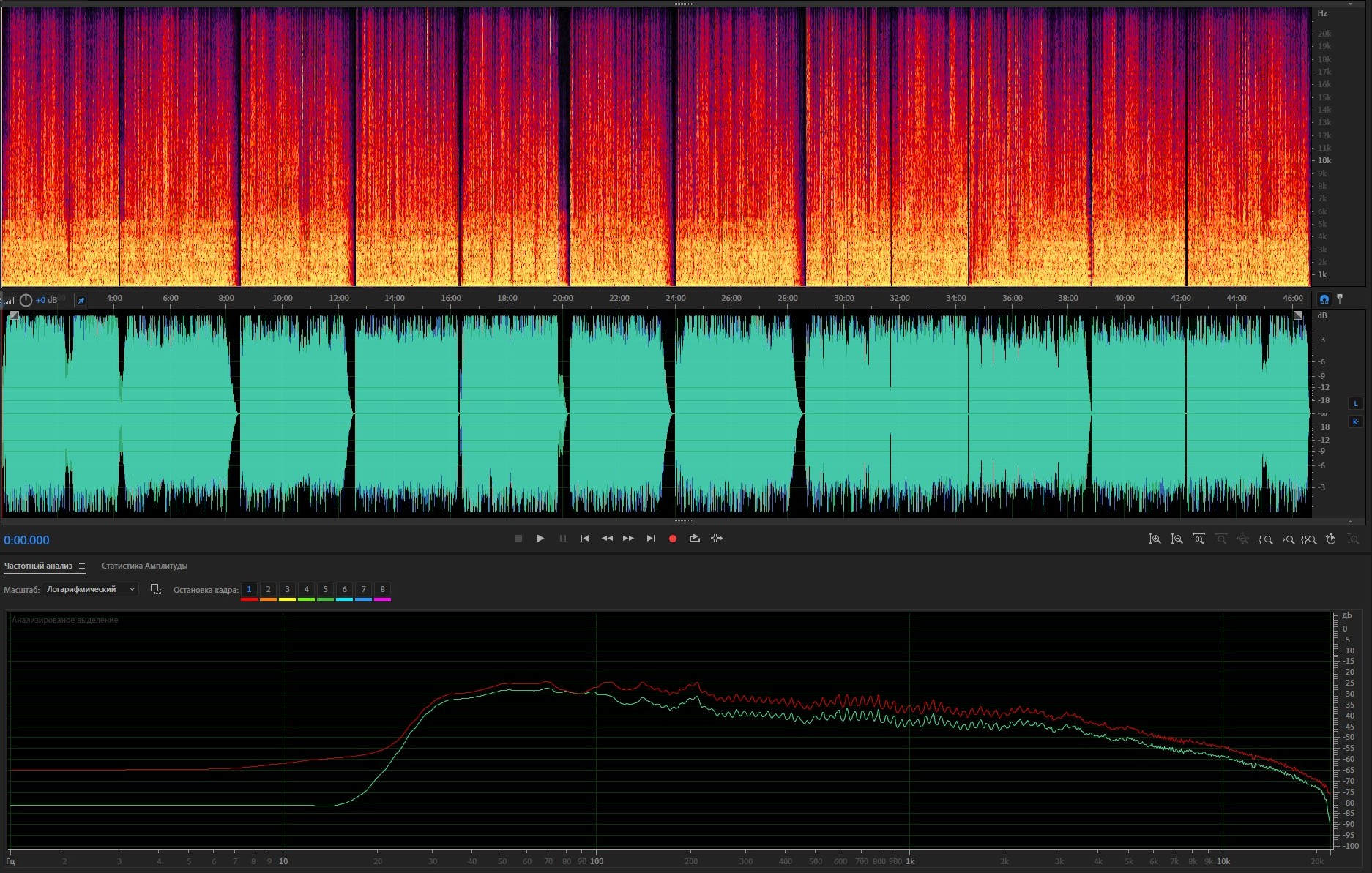The image size is (1372, 873).
Task: Click the 100 mark on frequency axis
Action: [x=597, y=861]
